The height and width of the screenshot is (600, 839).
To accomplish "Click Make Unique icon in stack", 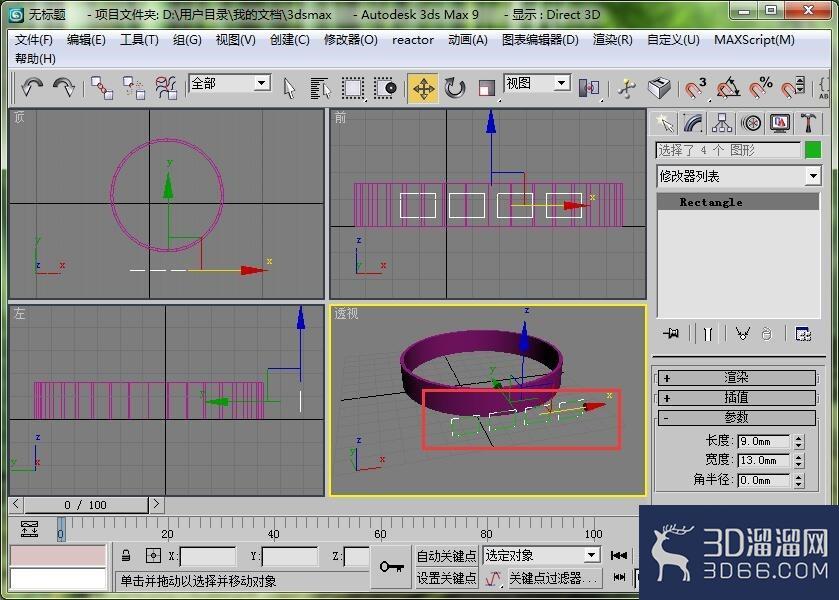I will [742, 334].
